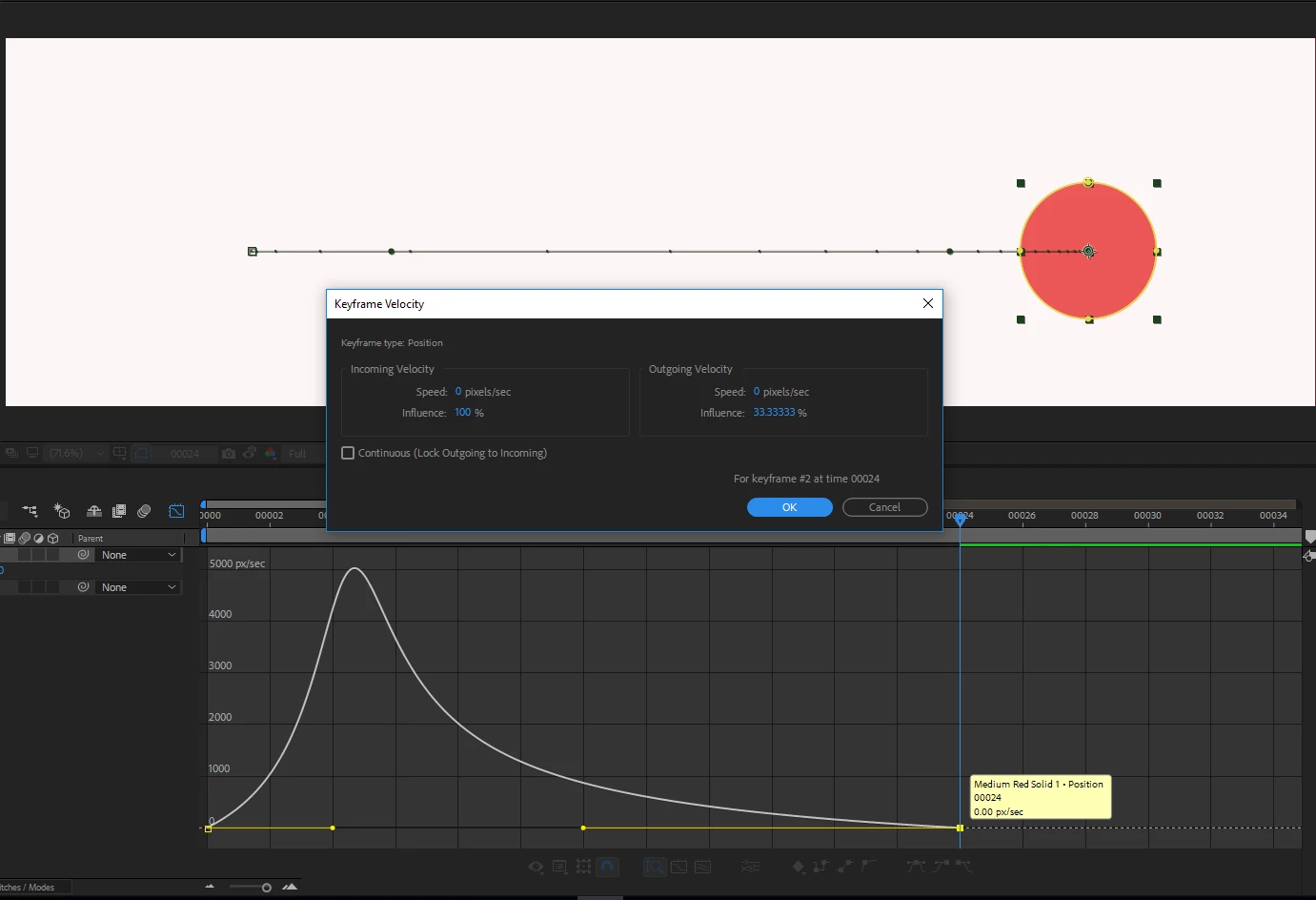This screenshot has height=900, width=1316.
Task: Edit Outgoing Velocity speed value
Action: (x=757, y=392)
